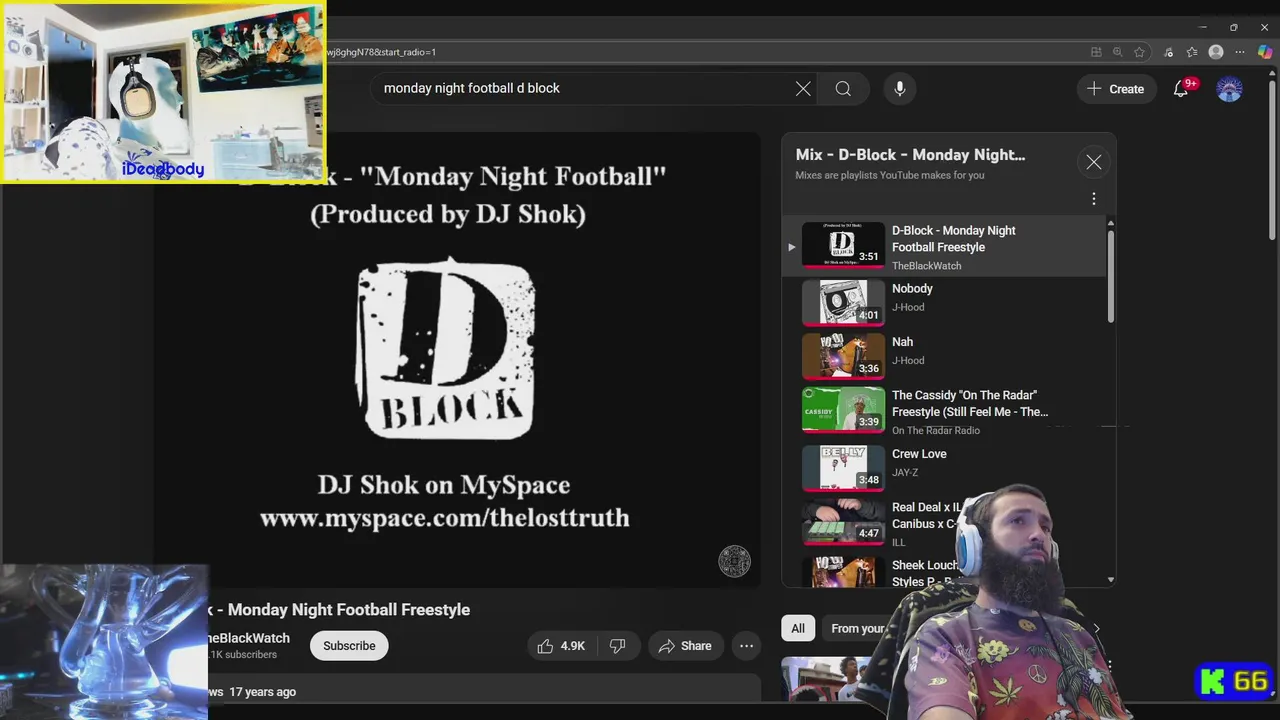Click the playlist panel scrollbar thumb
This screenshot has height=720, width=1280.
point(1110,276)
